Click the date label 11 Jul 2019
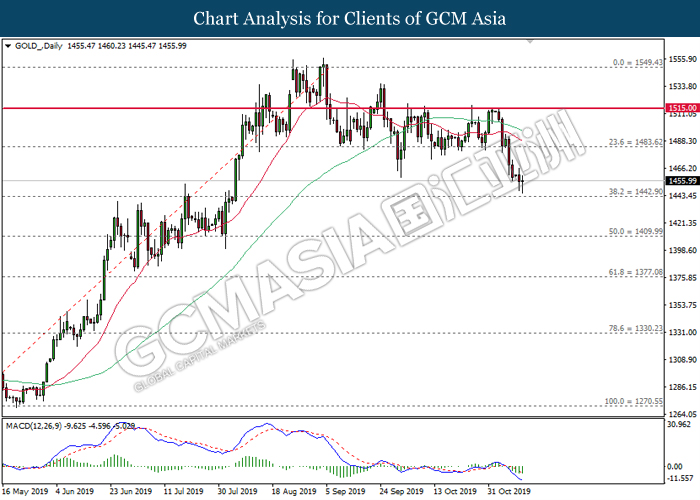This screenshot has width=700, height=500. (x=183, y=491)
